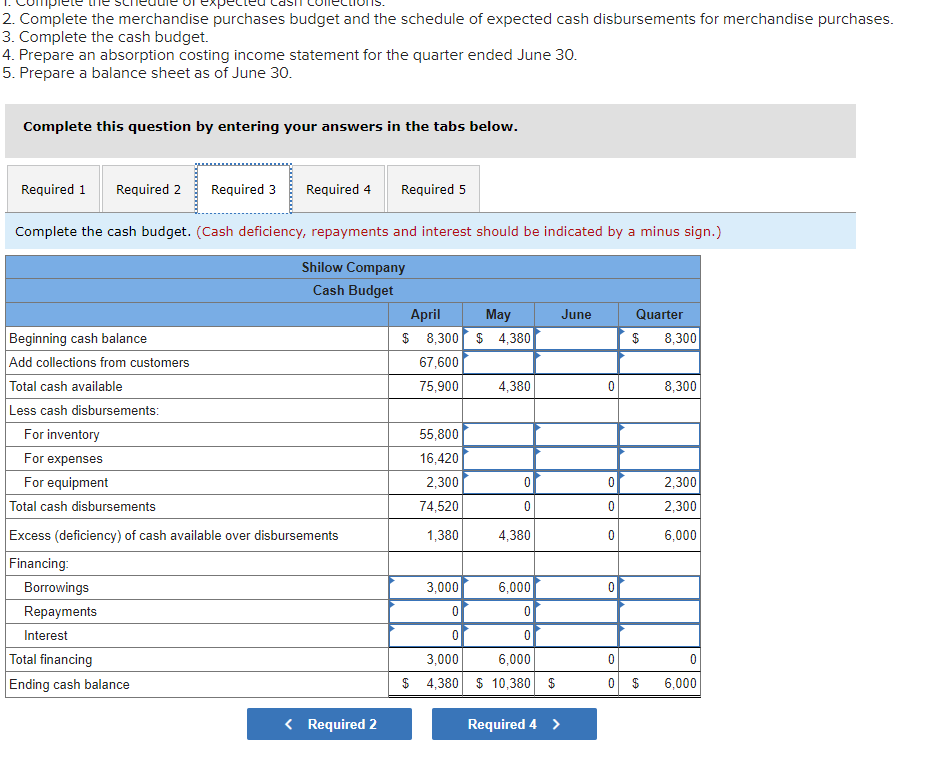Image resolution: width=936 pixels, height=768 pixels.
Task: Select the Required 5 tab
Action: 433,189
